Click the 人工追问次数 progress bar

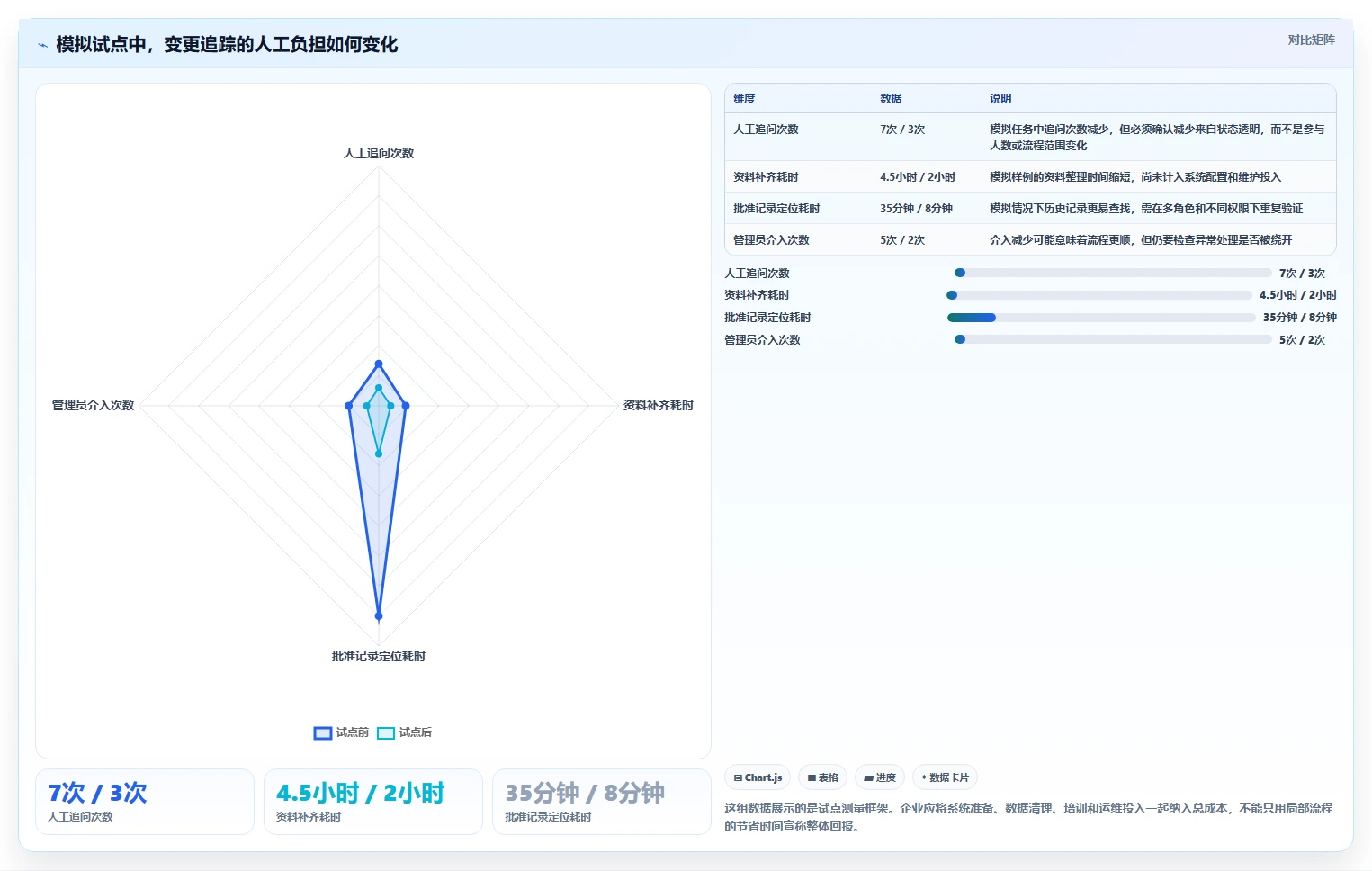pyautogui.click(x=1113, y=273)
